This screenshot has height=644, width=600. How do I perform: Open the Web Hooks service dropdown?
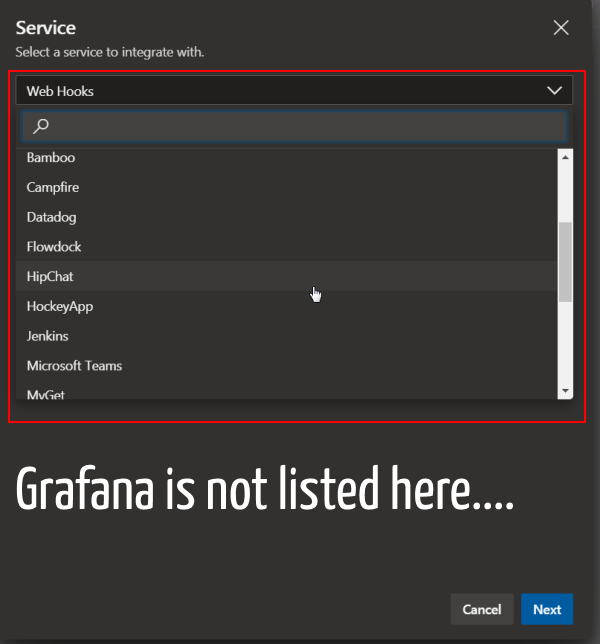(294, 90)
